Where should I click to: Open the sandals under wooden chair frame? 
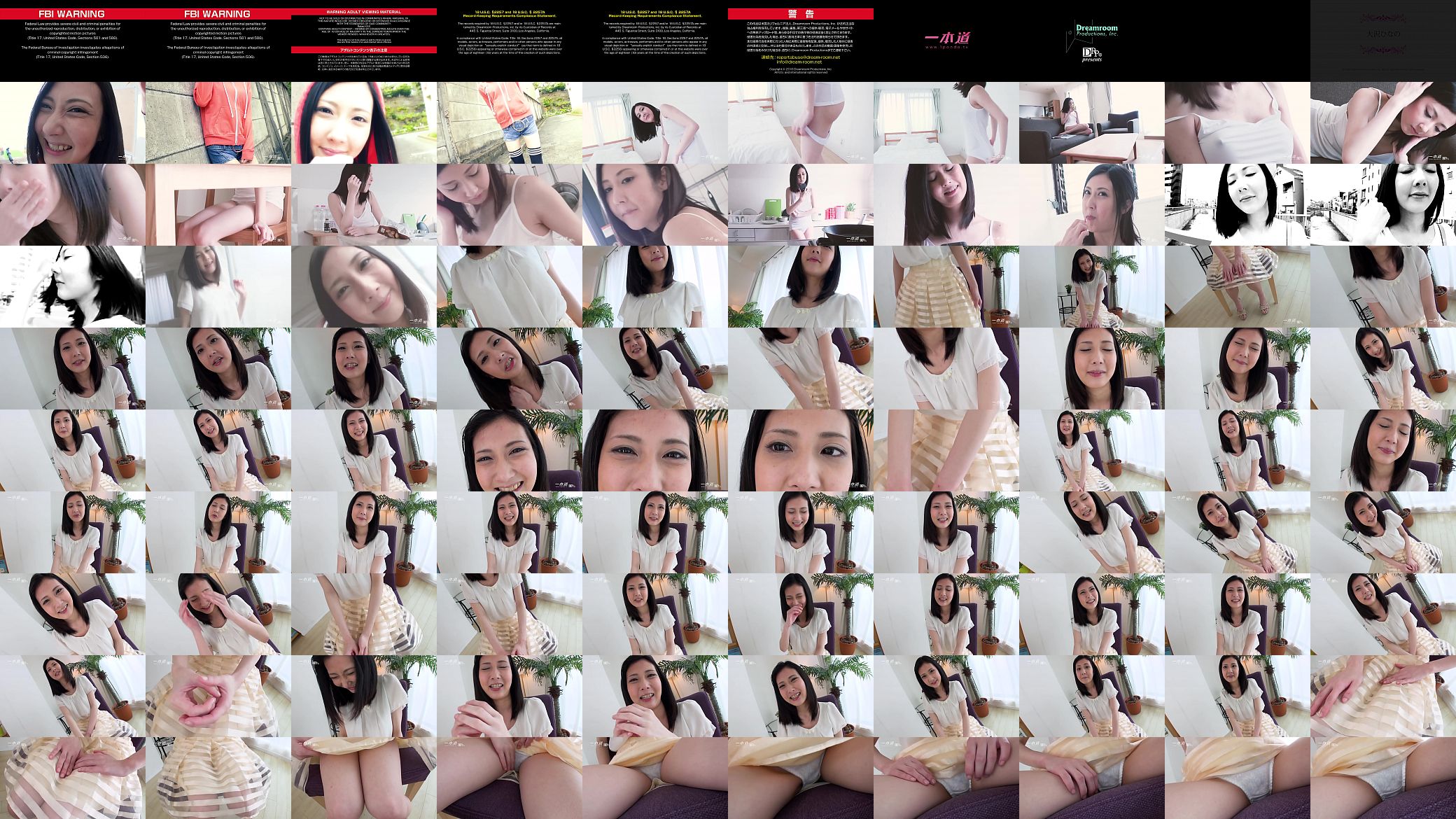1238,286
